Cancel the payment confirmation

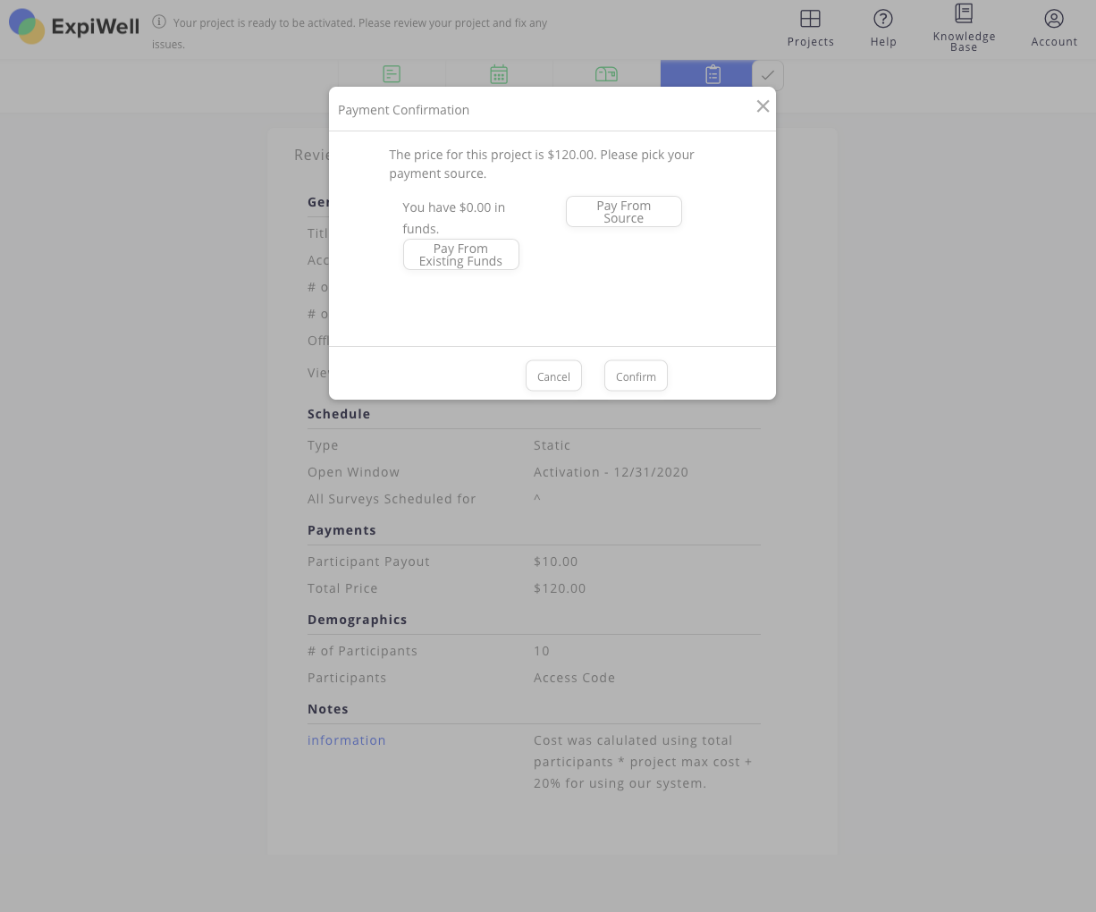(554, 376)
